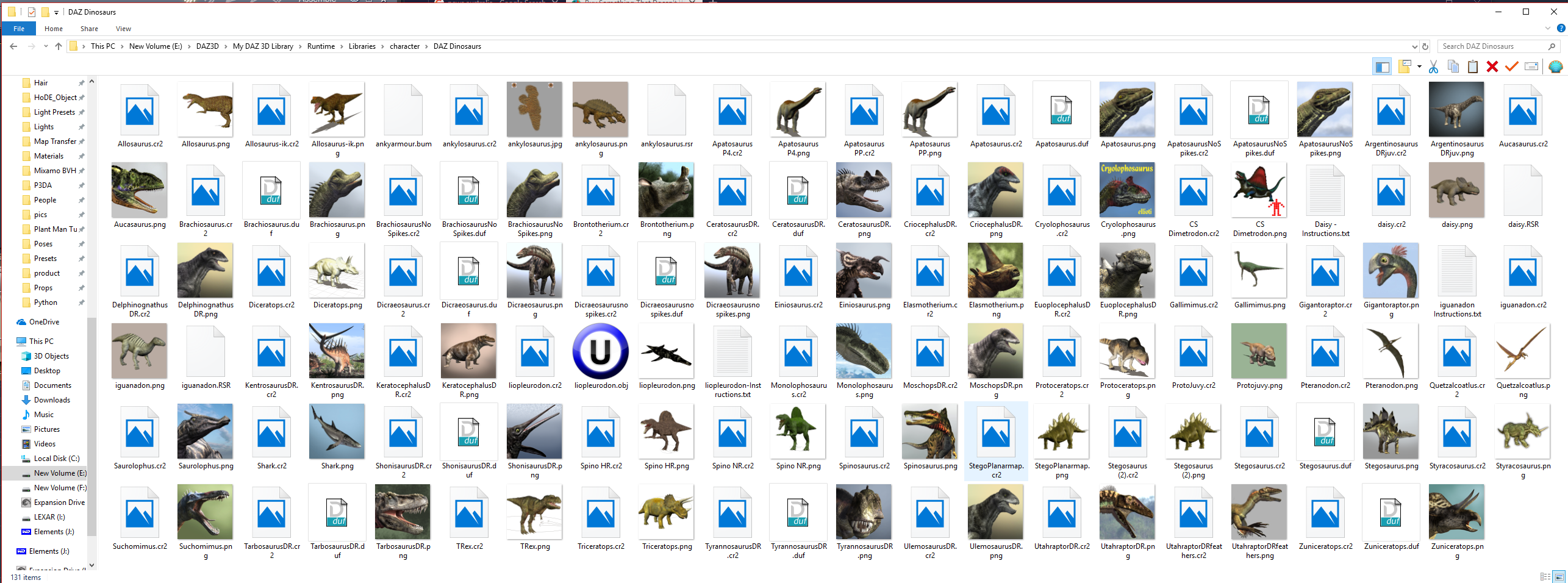1568x583 pixels.
Task: Toggle the Navigation Pane button in the toolbar
Action: tap(1382, 66)
